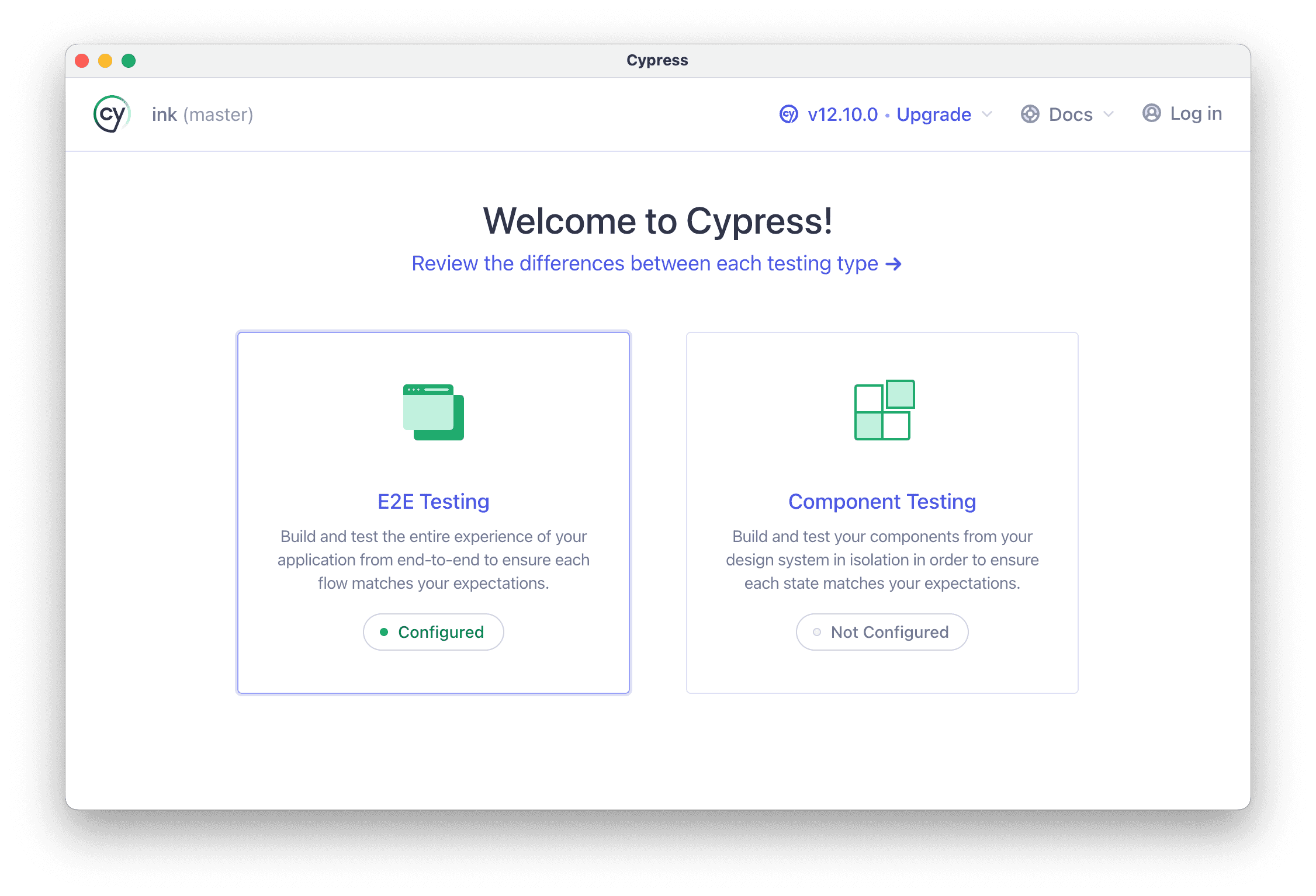The width and height of the screenshot is (1316, 896).
Task: Click the arrow after the review differences link
Action: point(894,264)
